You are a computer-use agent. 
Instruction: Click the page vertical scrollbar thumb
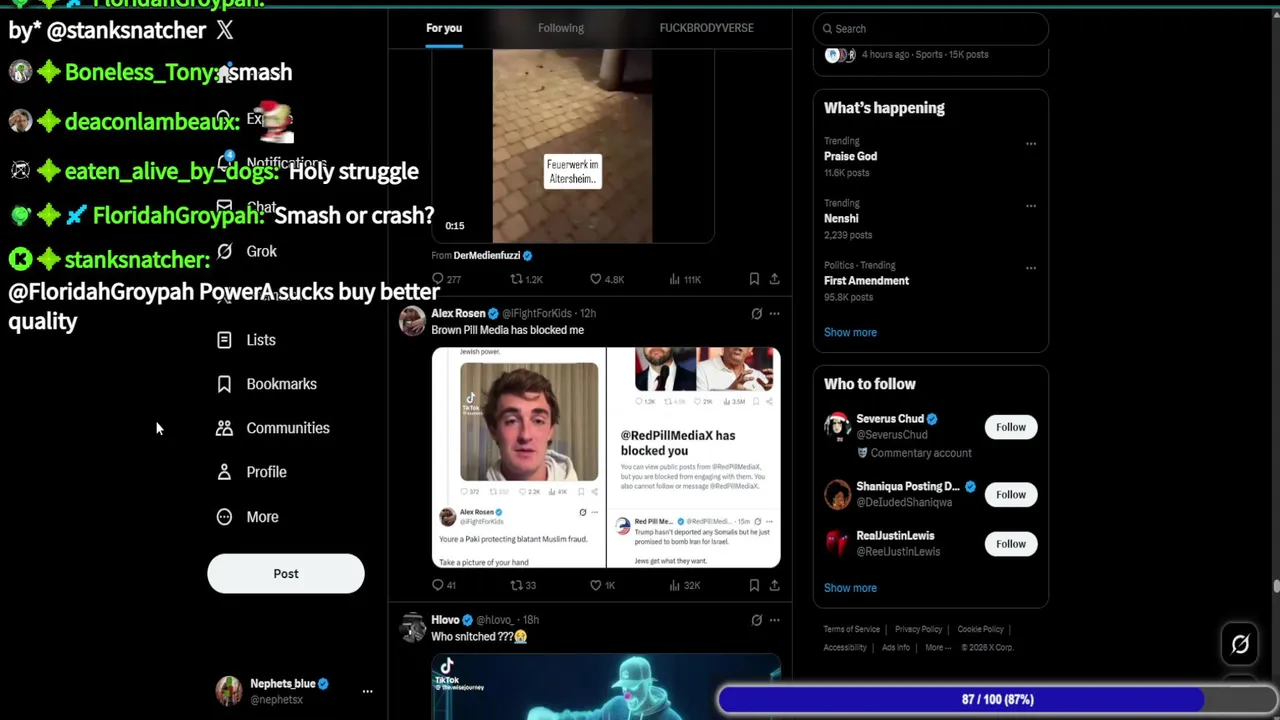(1275, 587)
